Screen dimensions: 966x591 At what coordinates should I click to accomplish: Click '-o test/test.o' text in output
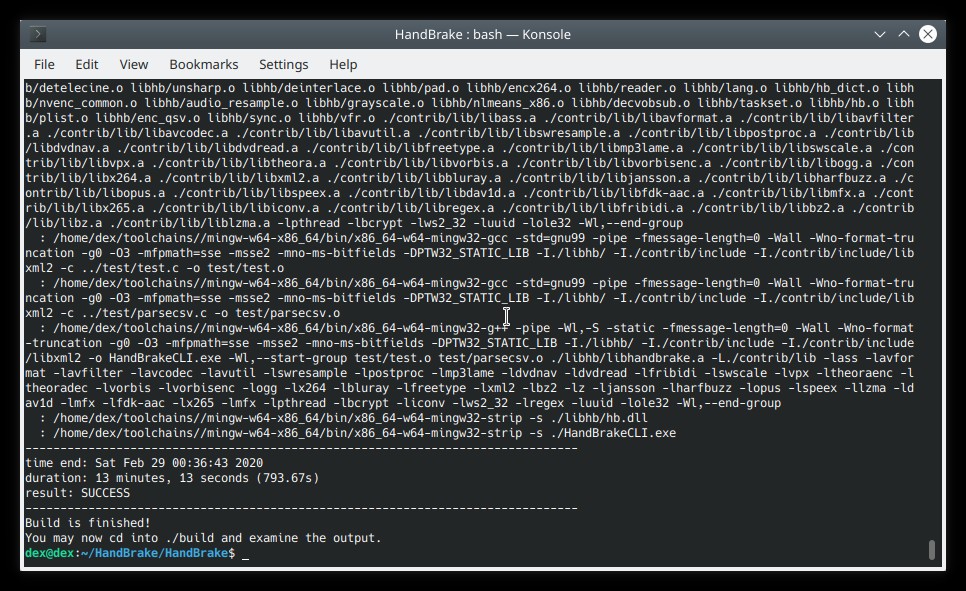tap(235, 268)
